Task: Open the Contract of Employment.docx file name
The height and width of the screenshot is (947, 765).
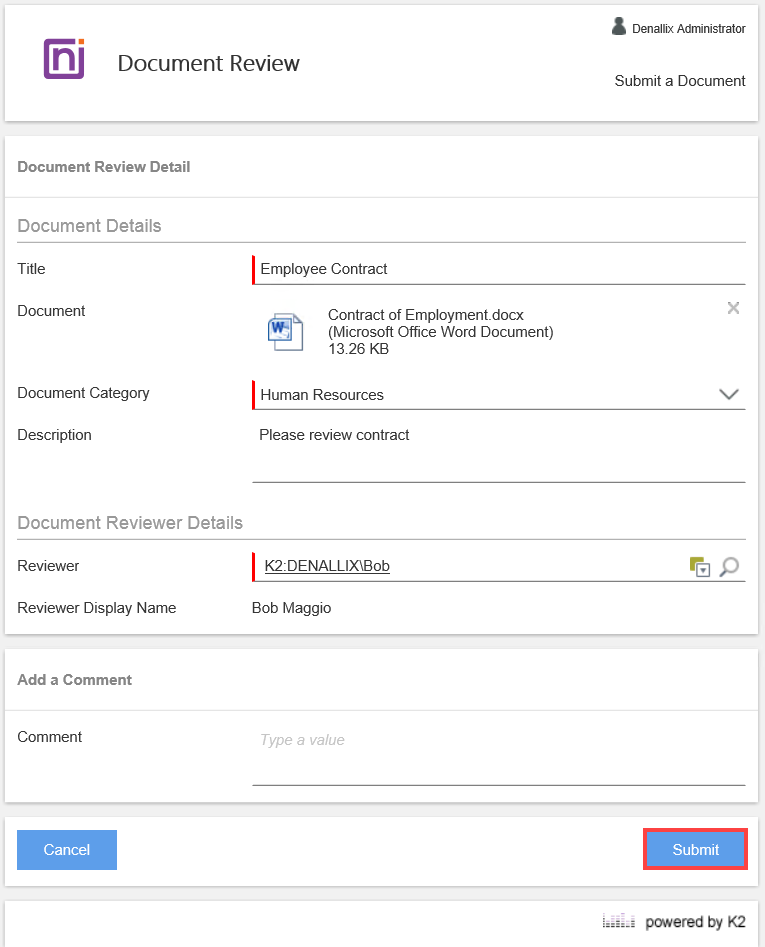Action: [x=425, y=315]
